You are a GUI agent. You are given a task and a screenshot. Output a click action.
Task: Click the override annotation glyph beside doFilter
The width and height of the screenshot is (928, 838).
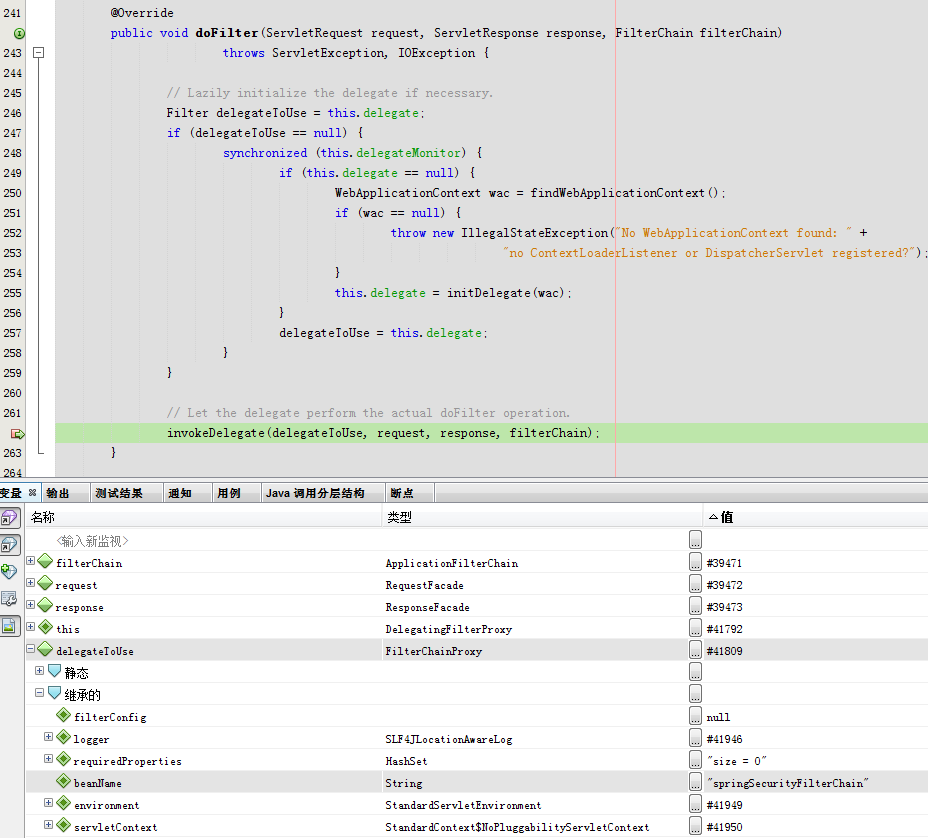(x=19, y=33)
